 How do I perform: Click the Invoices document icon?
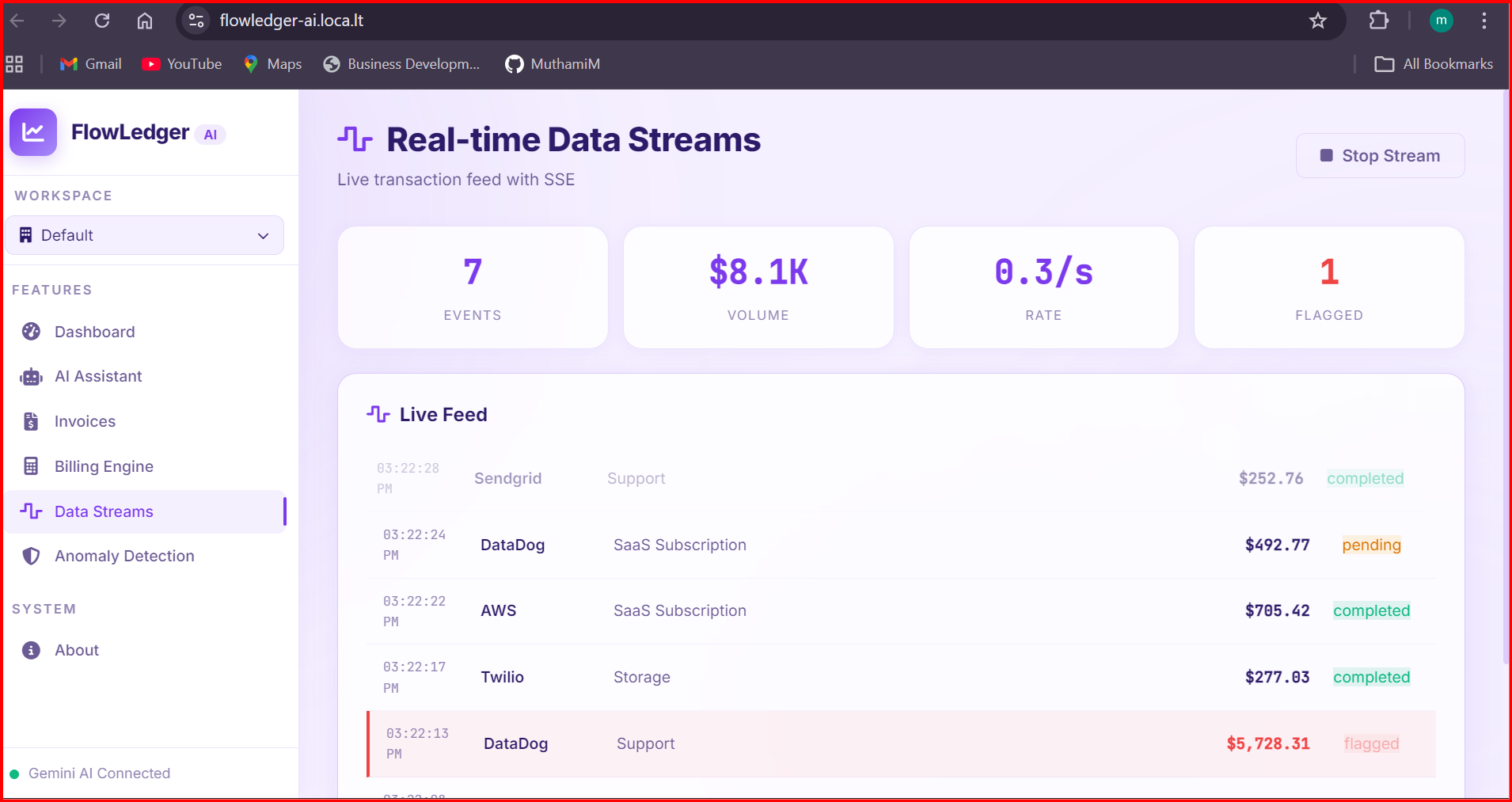[31, 421]
